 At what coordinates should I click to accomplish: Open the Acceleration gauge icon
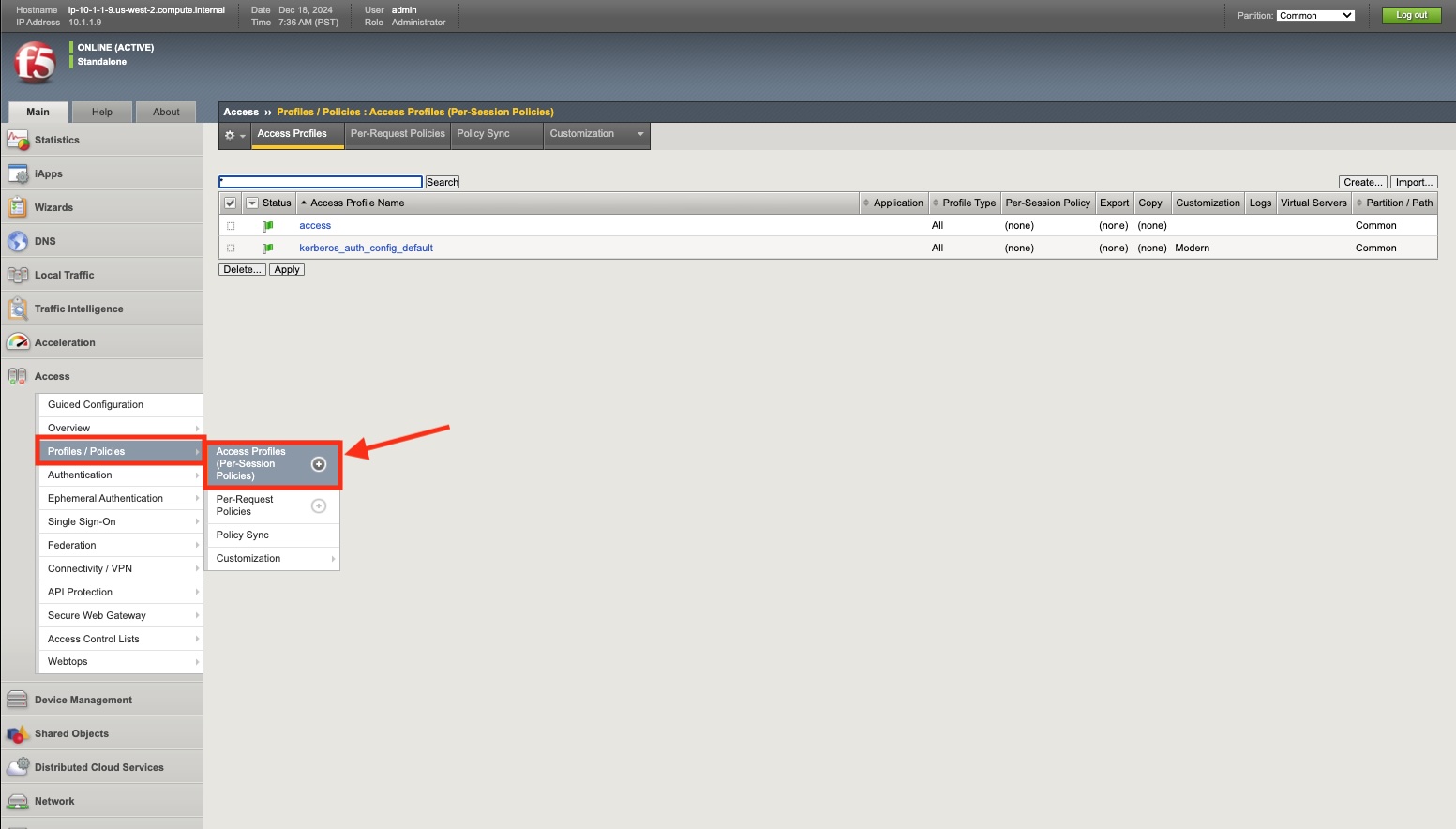(18, 343)
